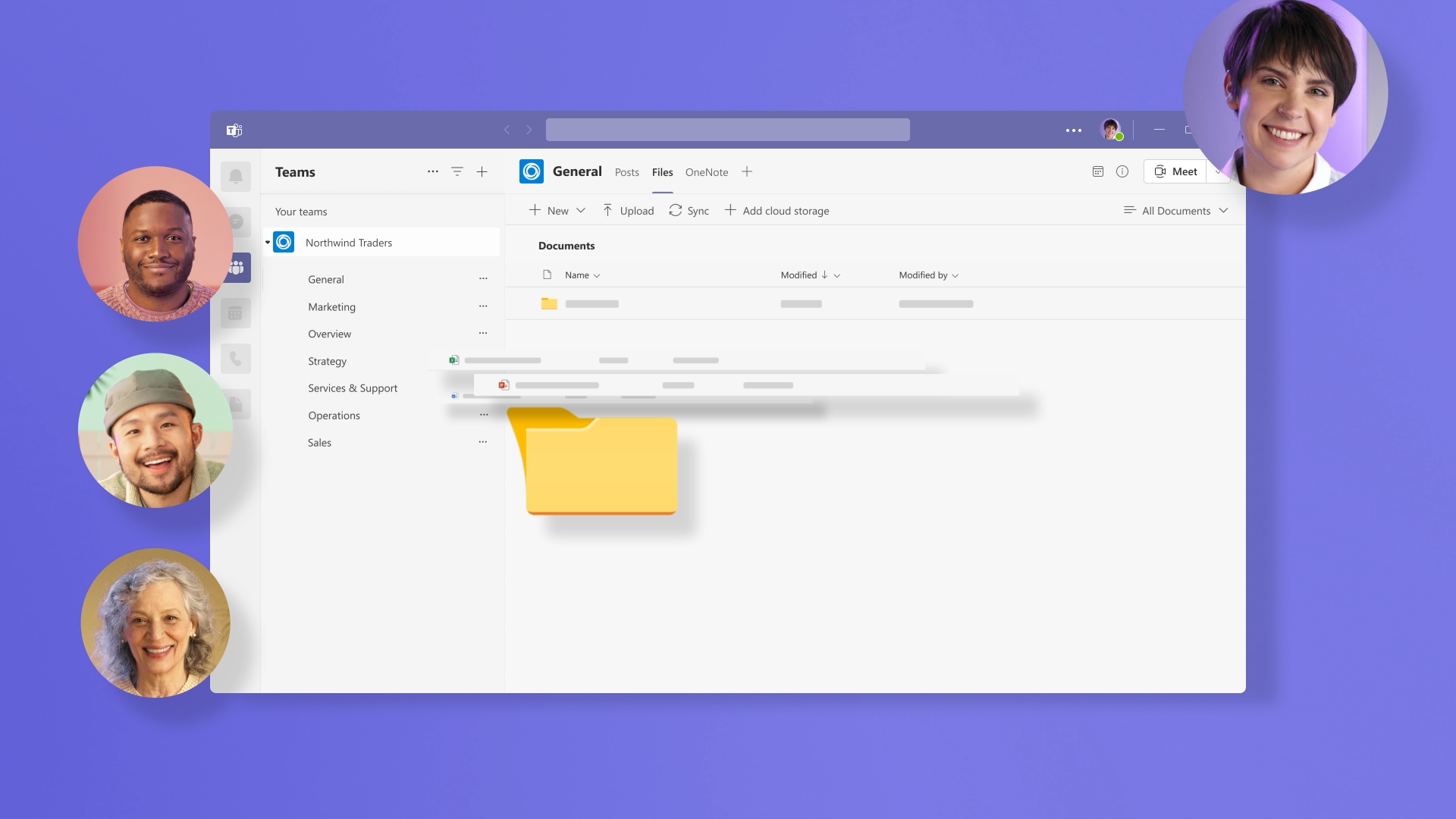
Task: Click the filter teams icon
Action: 457,172
